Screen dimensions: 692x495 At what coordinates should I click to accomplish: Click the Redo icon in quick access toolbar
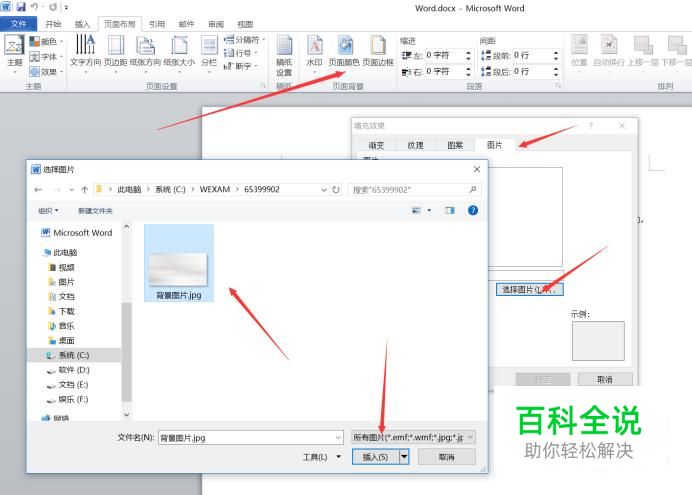[x=53, y=7]
